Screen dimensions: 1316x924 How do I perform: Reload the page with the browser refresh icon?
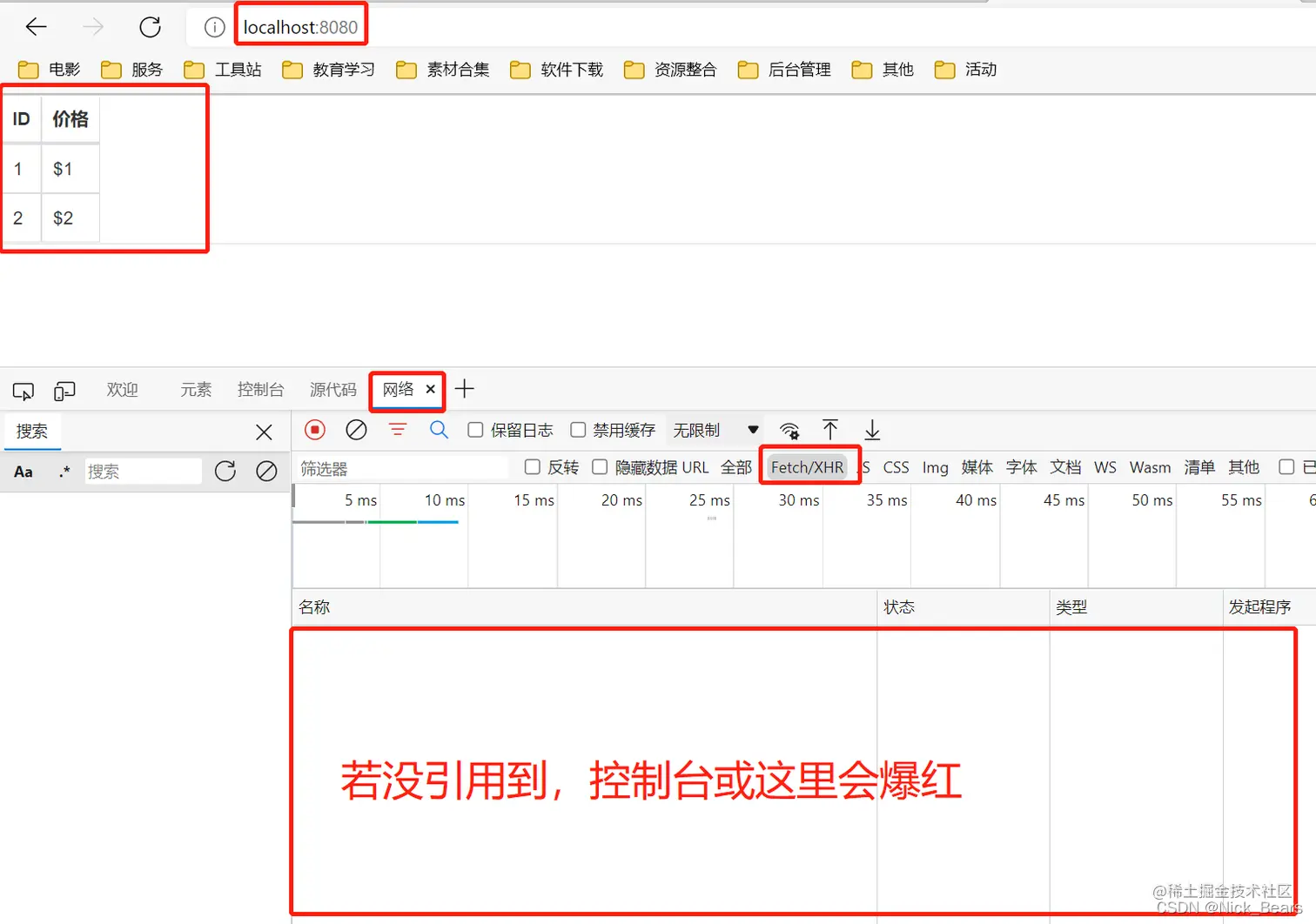coord(150,27)
